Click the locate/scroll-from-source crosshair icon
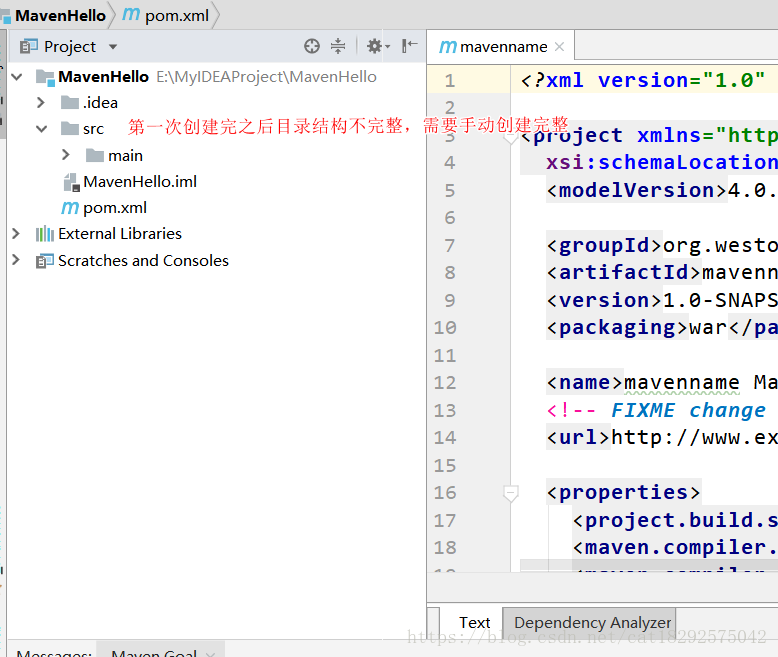Screen dimensions: 778x657 click(312, 46)
